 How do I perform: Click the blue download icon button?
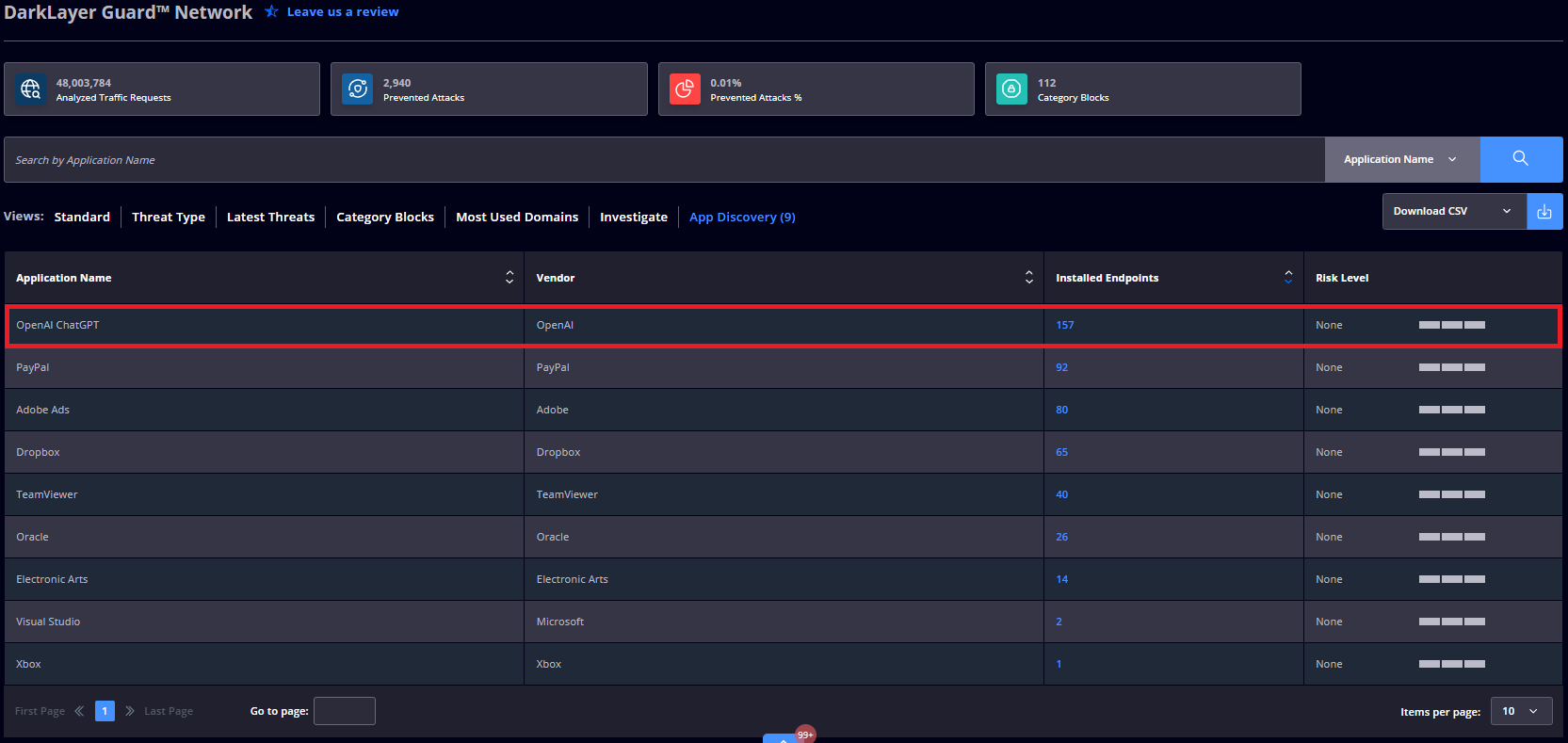1544,212
